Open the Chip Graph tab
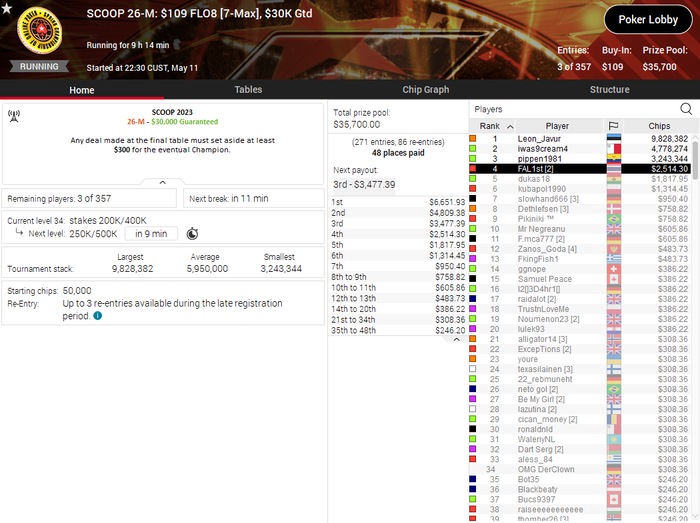The width and height of the screenshot is (700, 523). pyautogui.click(x=425, y=90)
